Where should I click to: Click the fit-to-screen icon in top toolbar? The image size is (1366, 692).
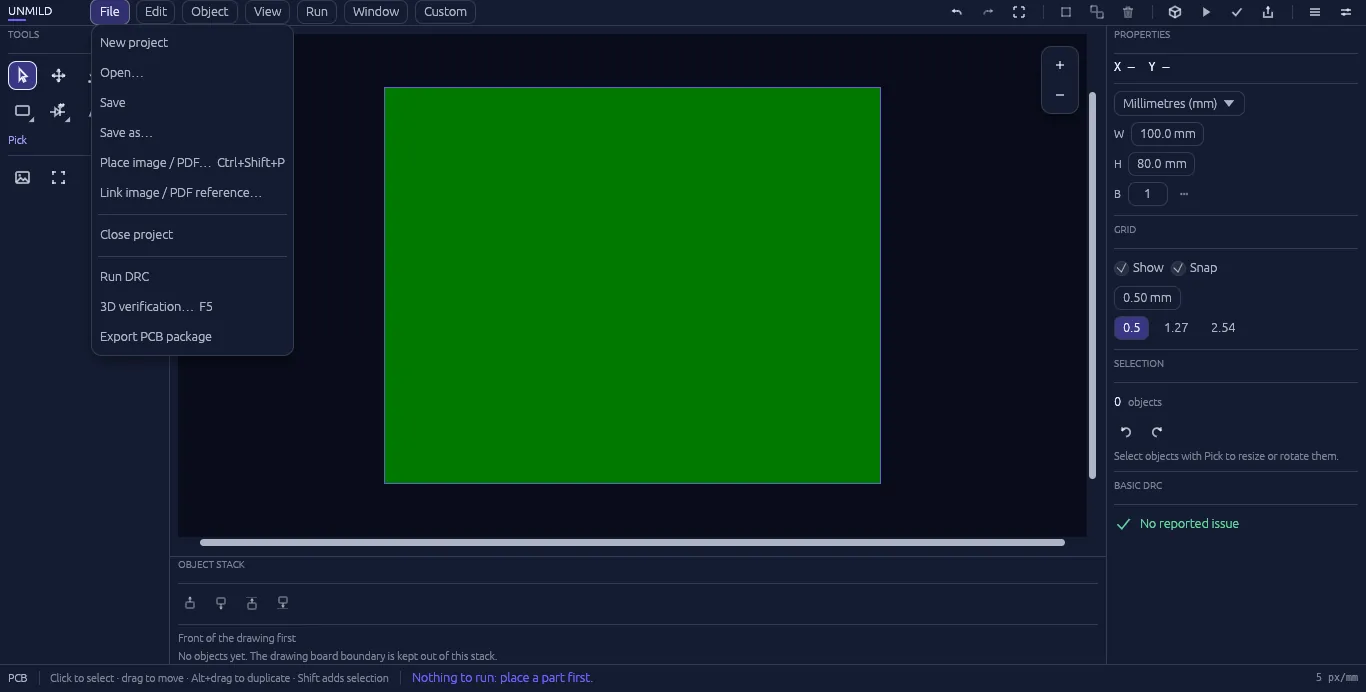1019,12
